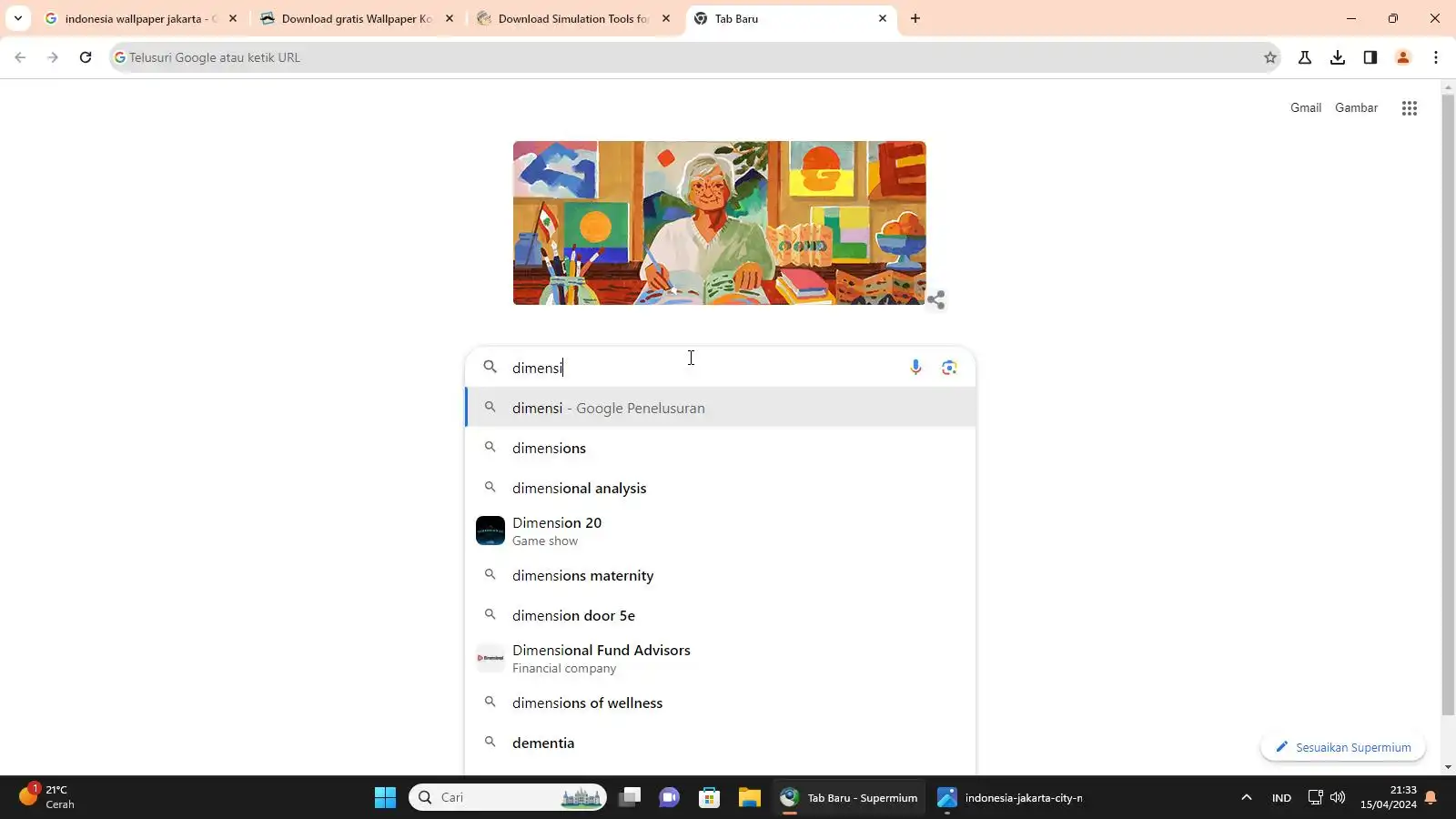The width and height of the screenshot is (1456, 819).
Task: Click Dimensional Fund Advisors logo icon
Action: coord(490,658)
